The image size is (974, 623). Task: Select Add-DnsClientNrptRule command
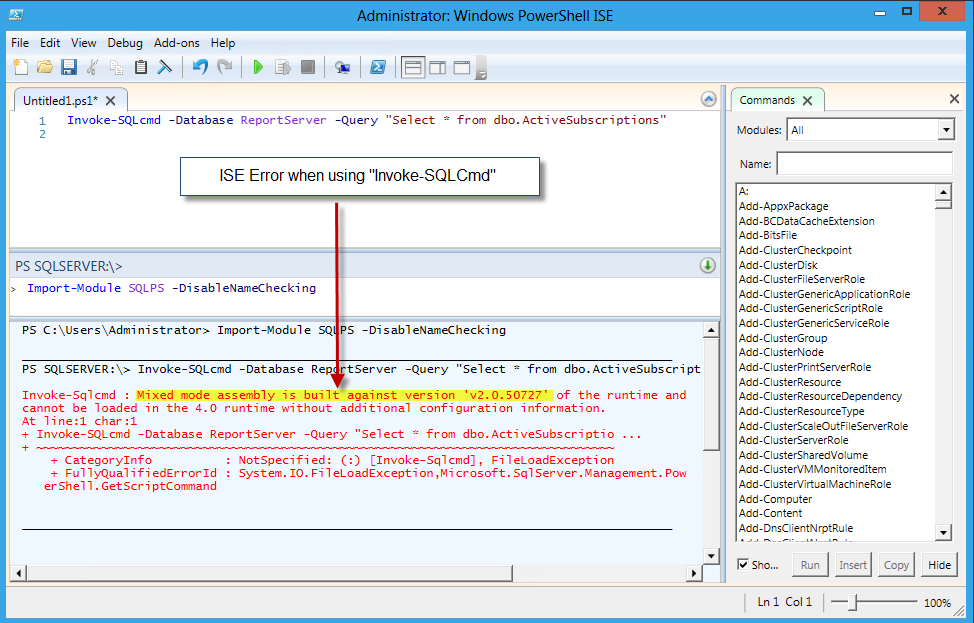(796, 529)
